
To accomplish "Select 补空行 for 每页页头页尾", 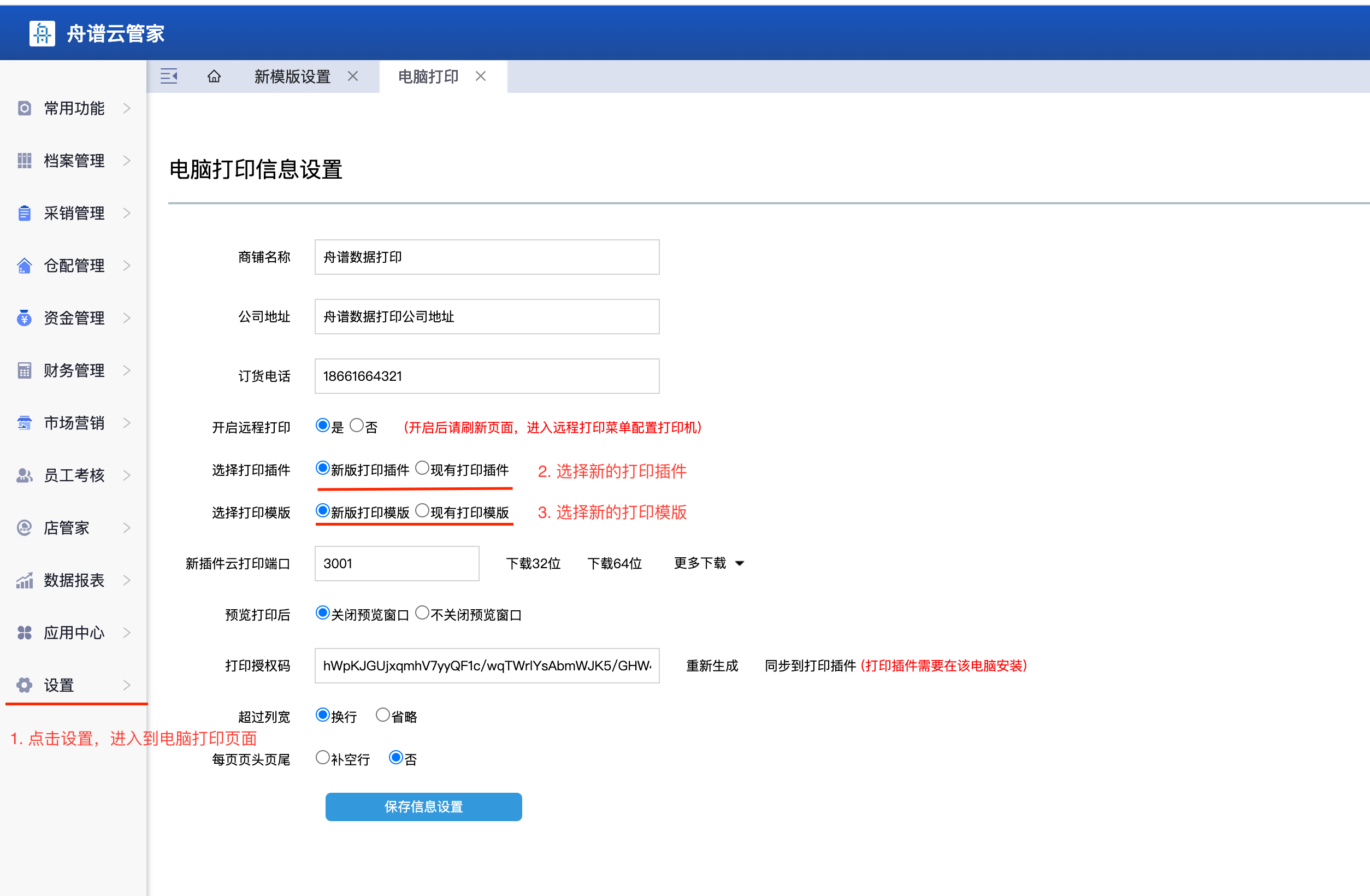I will point(322,758).
